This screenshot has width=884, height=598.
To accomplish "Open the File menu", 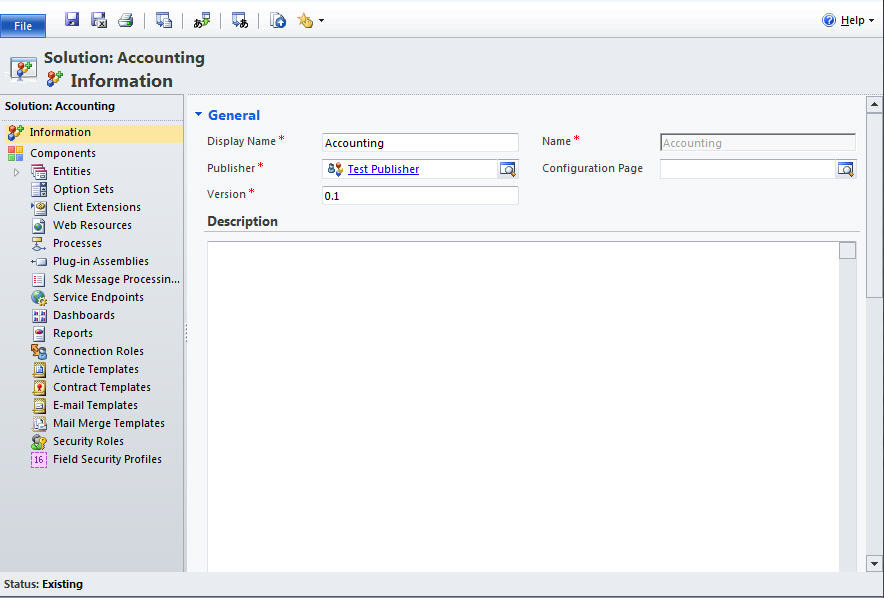I will click(x=23, y=25).
